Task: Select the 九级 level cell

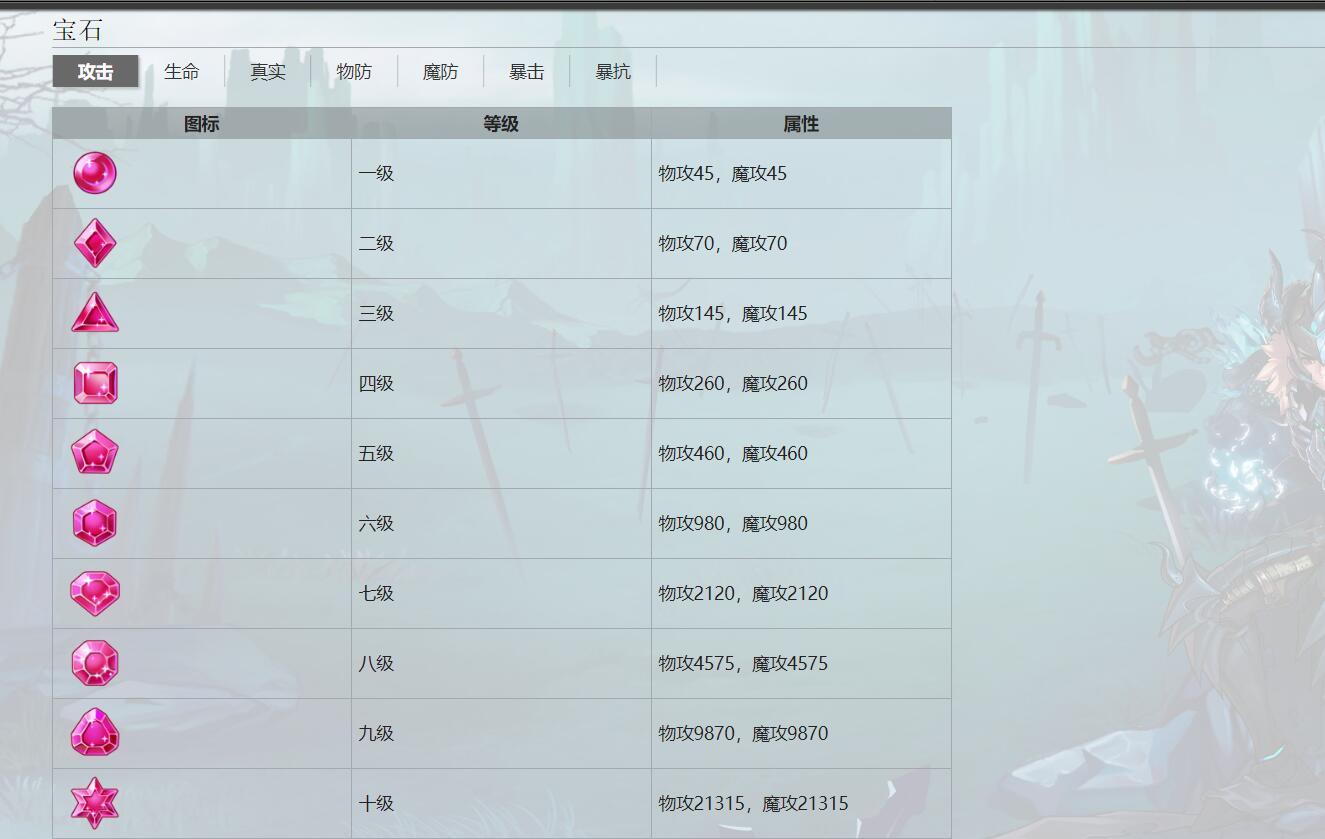Action: pyautogui.click(x=501, y=734)
